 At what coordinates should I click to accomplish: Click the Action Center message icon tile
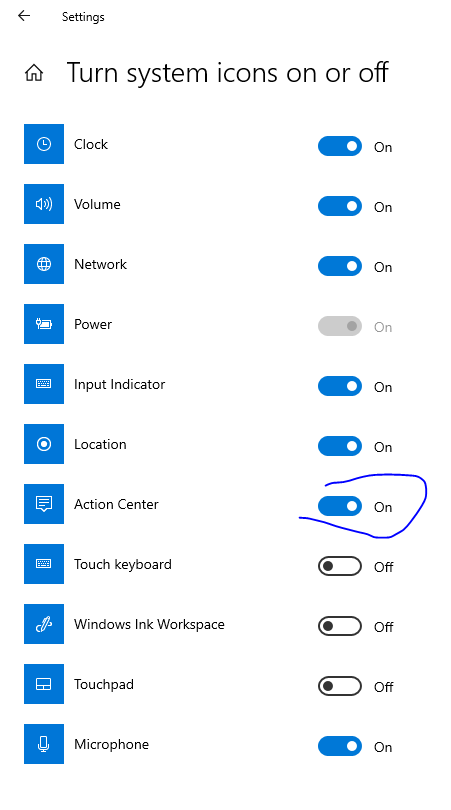[44, 504]
